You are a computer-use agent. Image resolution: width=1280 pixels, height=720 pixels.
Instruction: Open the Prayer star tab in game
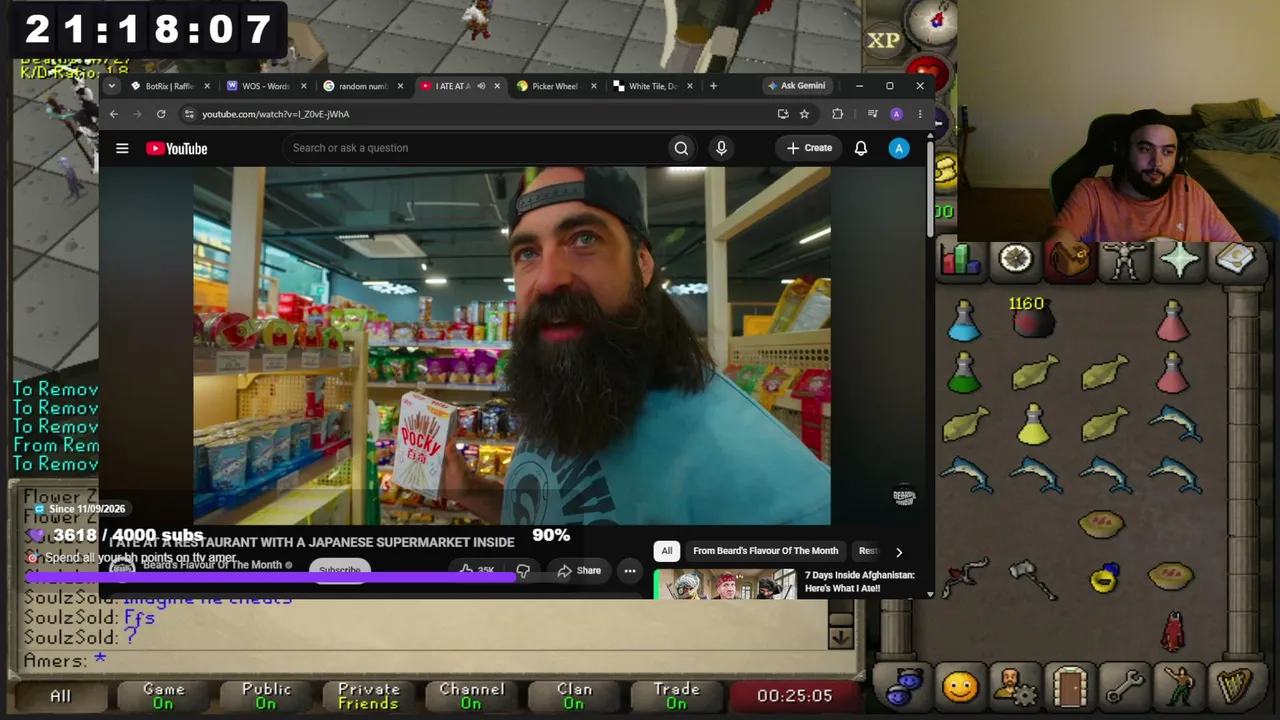click(1180, 260)
